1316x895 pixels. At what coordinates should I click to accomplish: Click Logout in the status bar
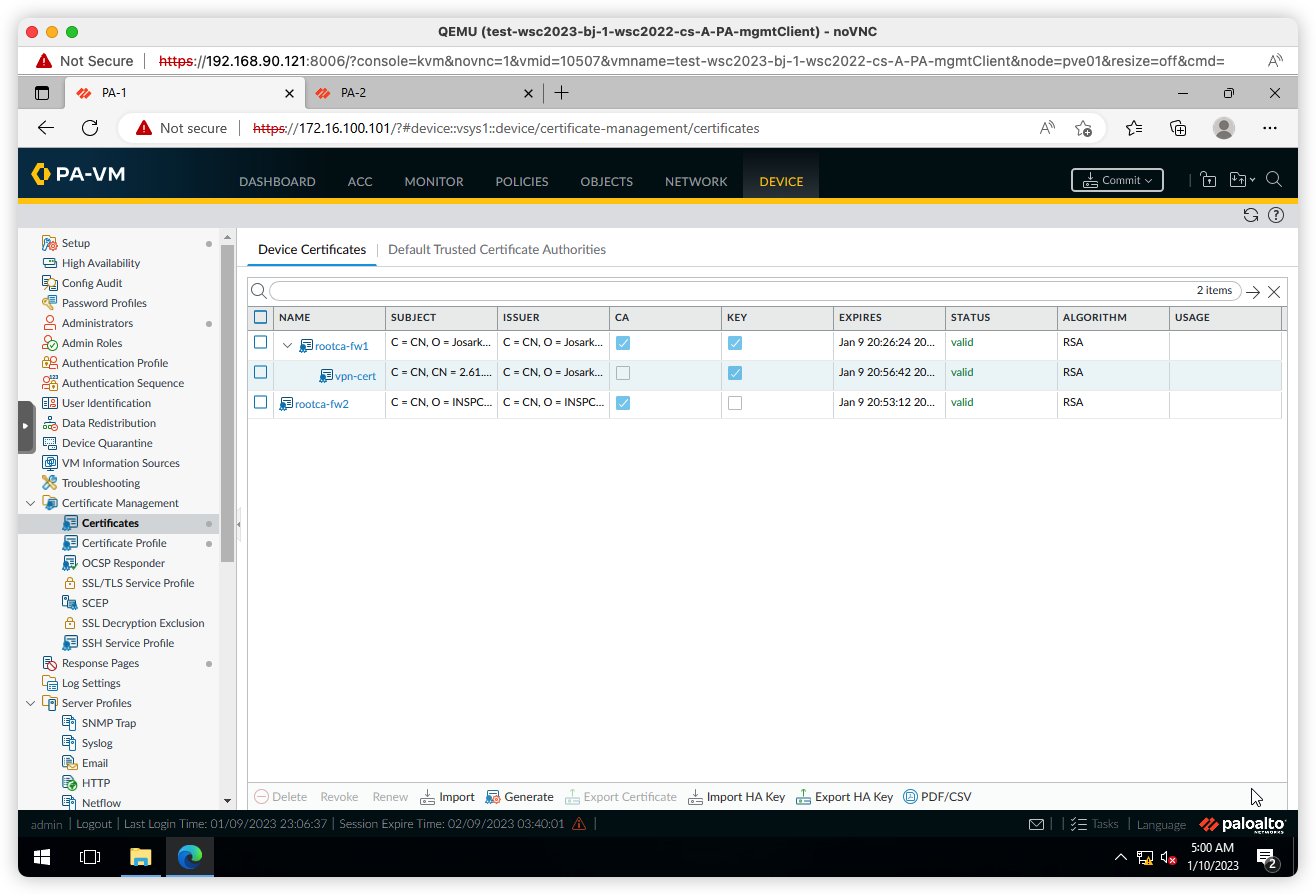(x=94, y=824)
